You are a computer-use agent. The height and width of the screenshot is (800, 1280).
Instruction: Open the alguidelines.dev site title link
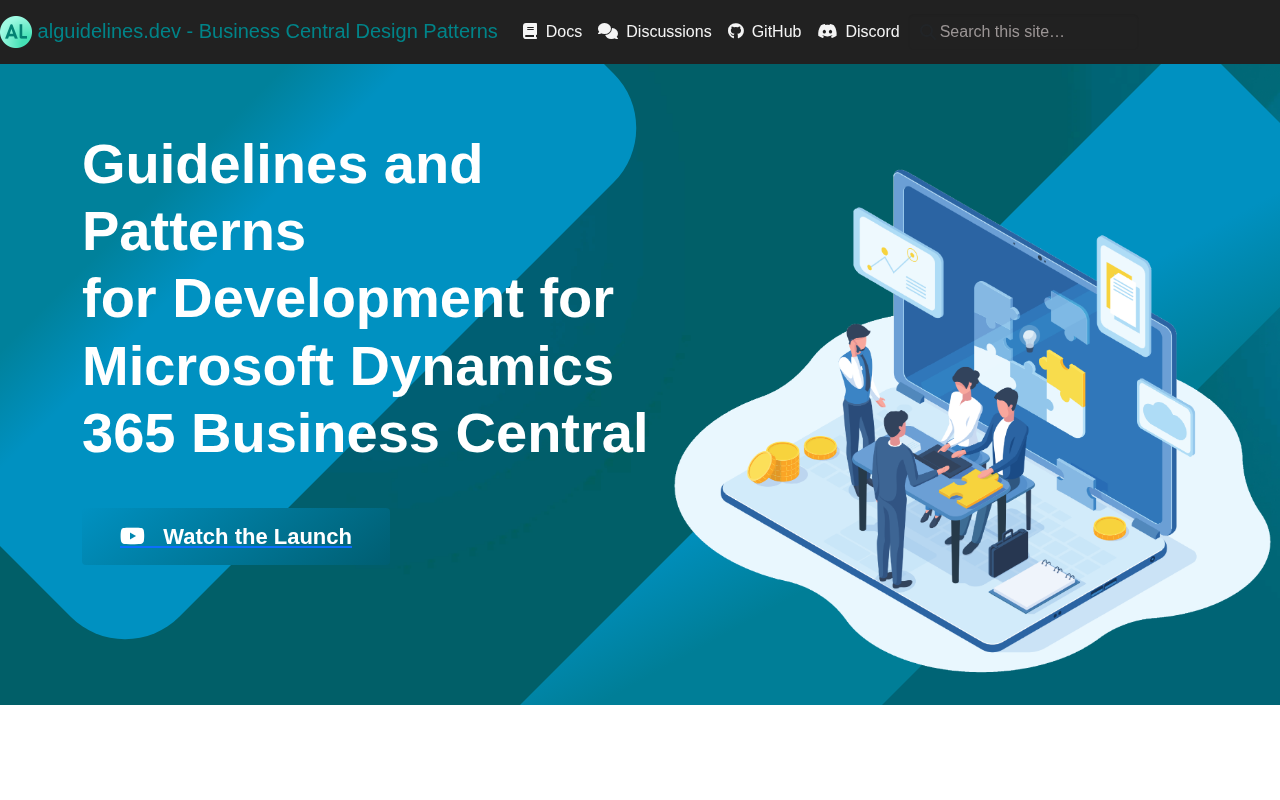point(267,31)
